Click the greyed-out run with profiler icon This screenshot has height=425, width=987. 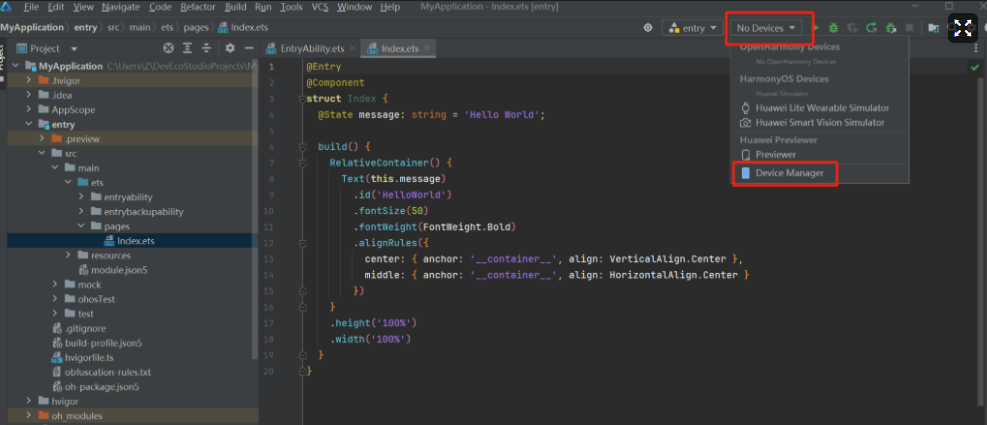click(852, 28)
